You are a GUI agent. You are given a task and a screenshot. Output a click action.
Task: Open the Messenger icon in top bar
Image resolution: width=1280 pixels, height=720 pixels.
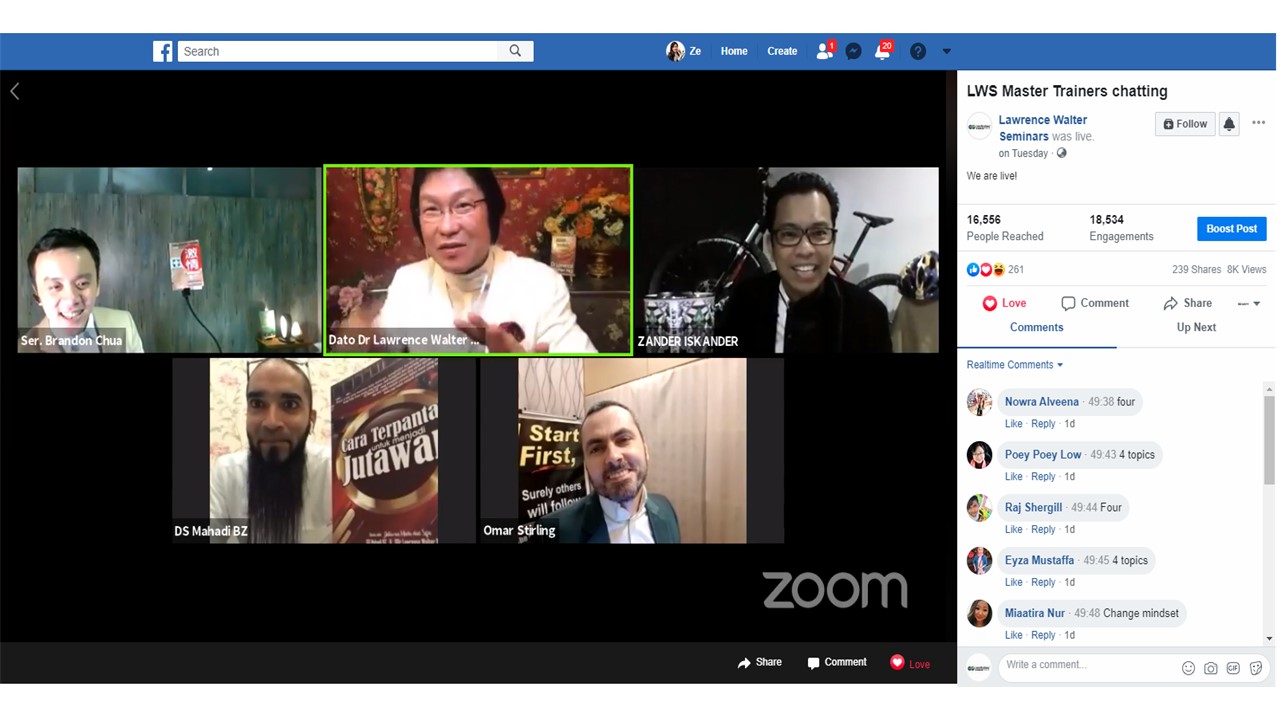[853, 51]
